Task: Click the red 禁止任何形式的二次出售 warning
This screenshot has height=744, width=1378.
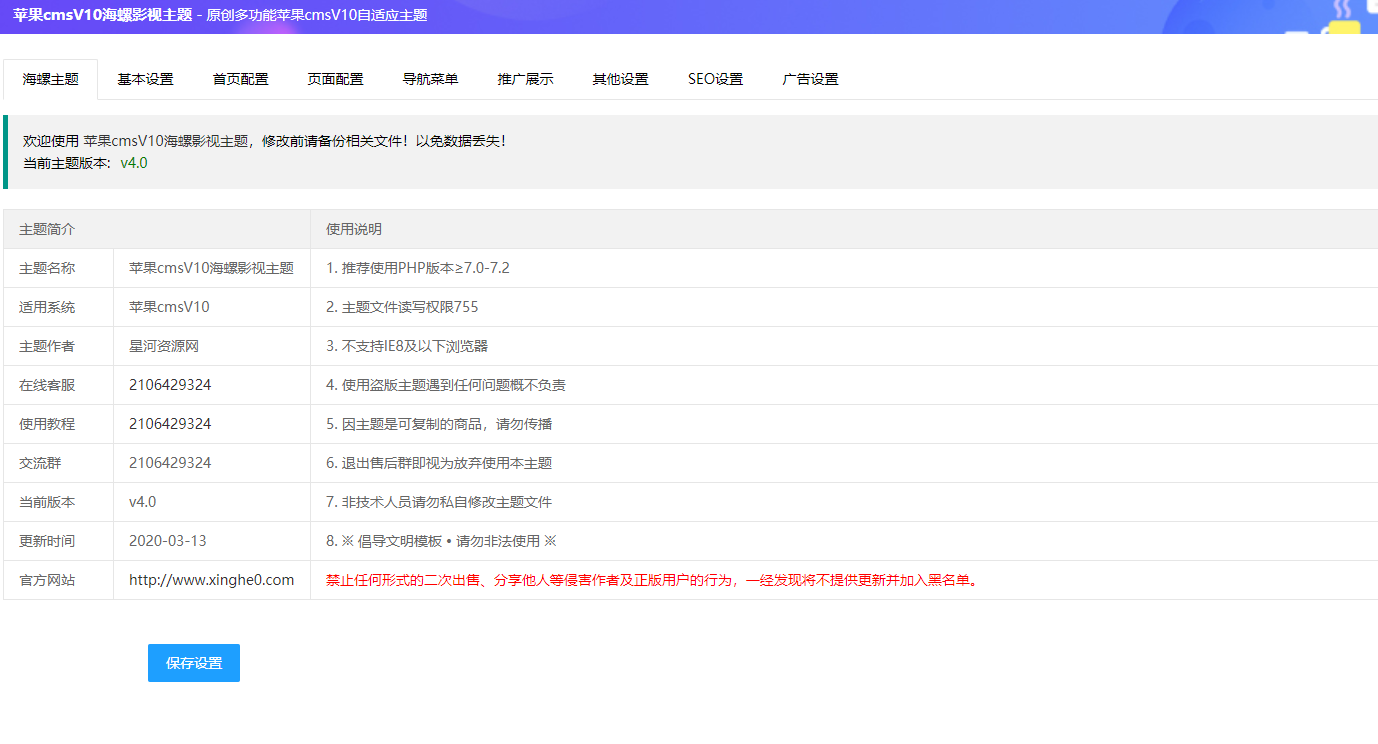Action: (651, 580)
